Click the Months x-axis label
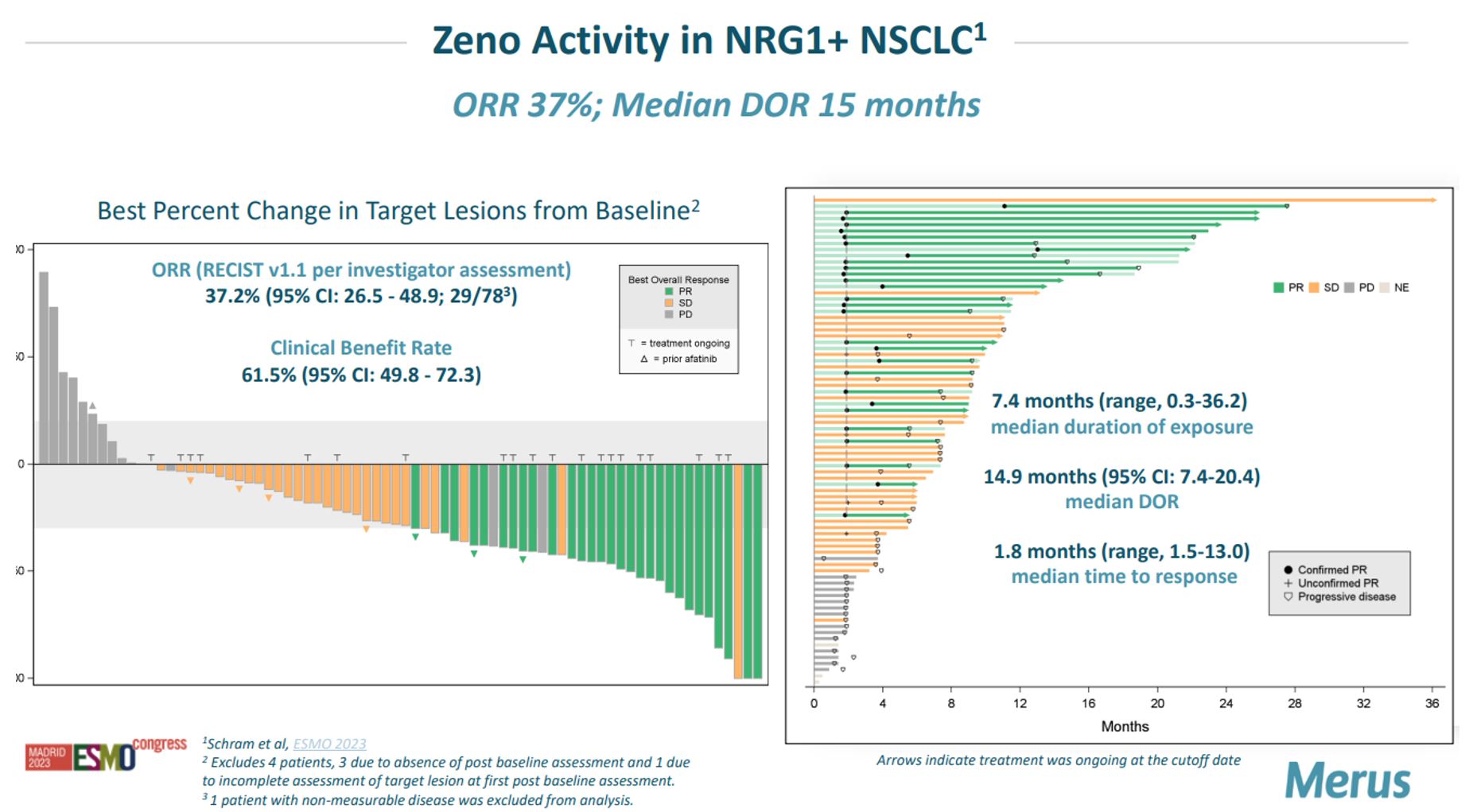The image size is (1473, 812). point(1124,726)
